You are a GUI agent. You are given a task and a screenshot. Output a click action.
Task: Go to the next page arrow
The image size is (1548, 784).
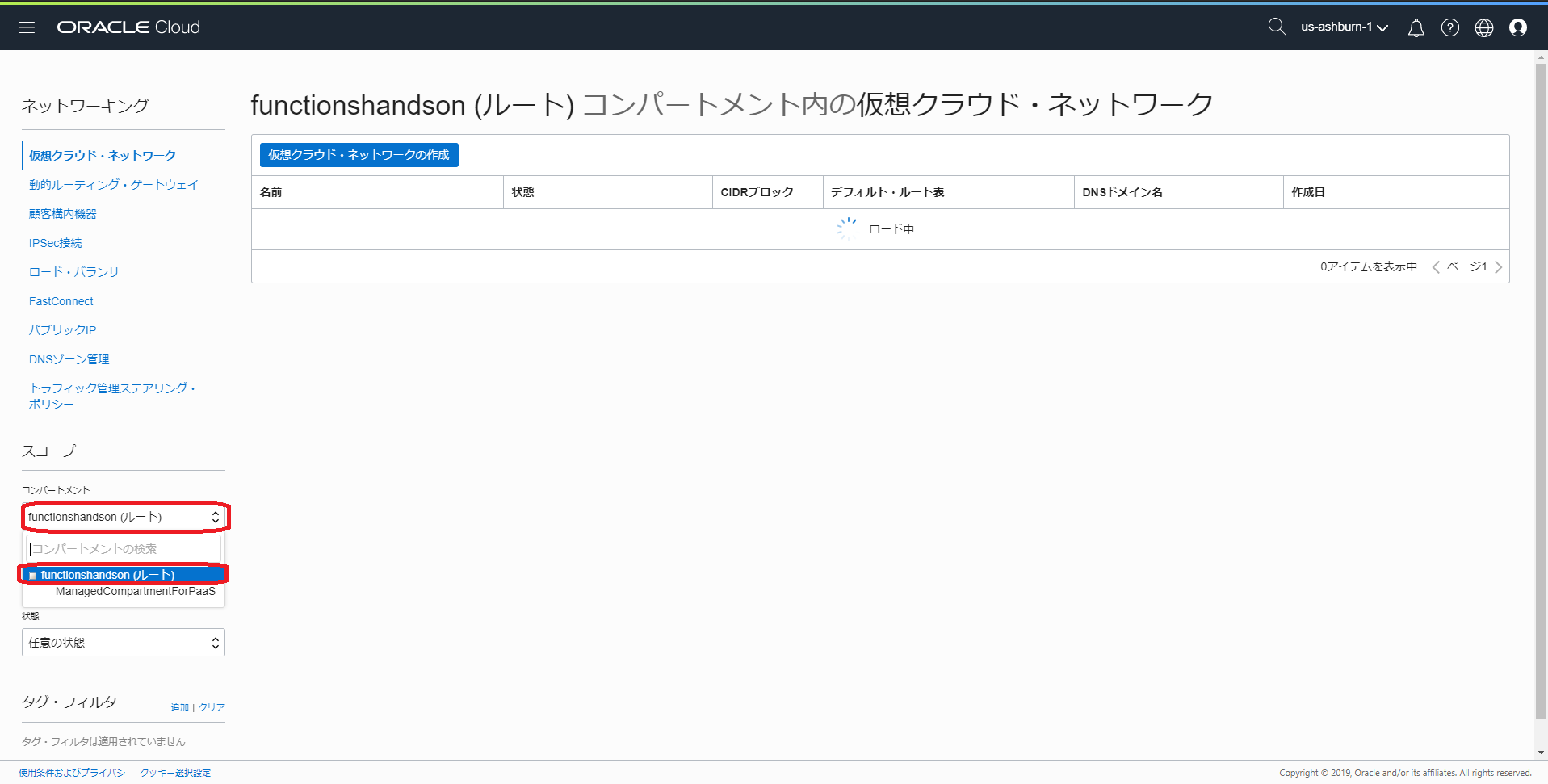click(1498, 267)
